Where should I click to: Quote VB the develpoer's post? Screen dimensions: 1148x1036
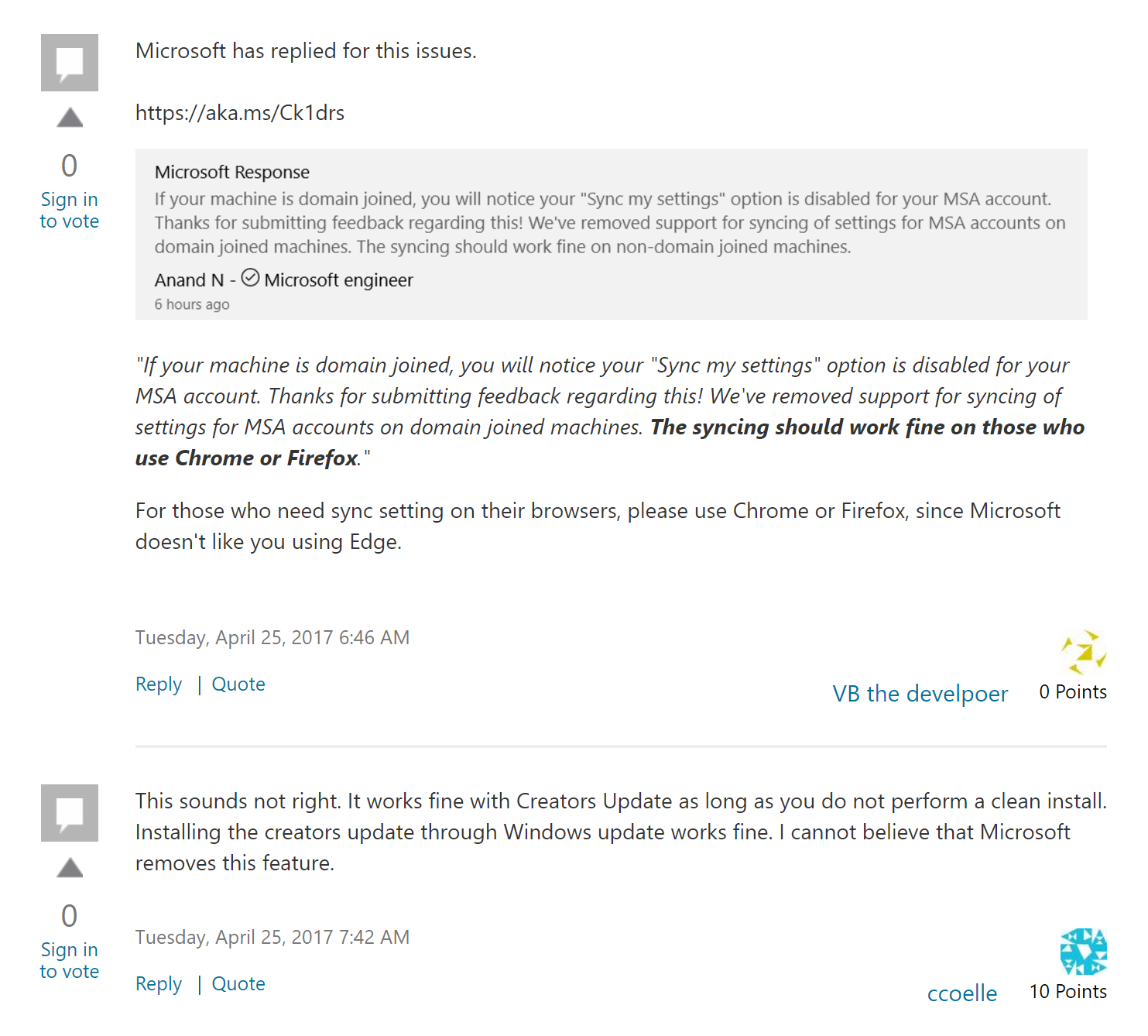click(238, 684)
